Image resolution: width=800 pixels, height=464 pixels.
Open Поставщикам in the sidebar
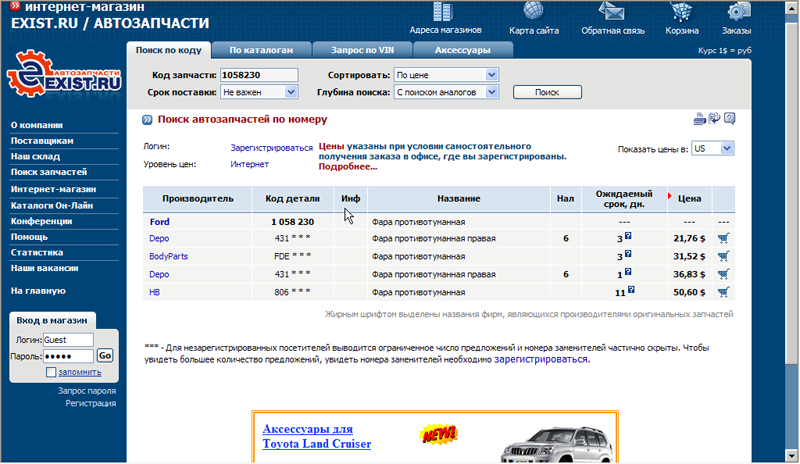[x=42, y=141]
